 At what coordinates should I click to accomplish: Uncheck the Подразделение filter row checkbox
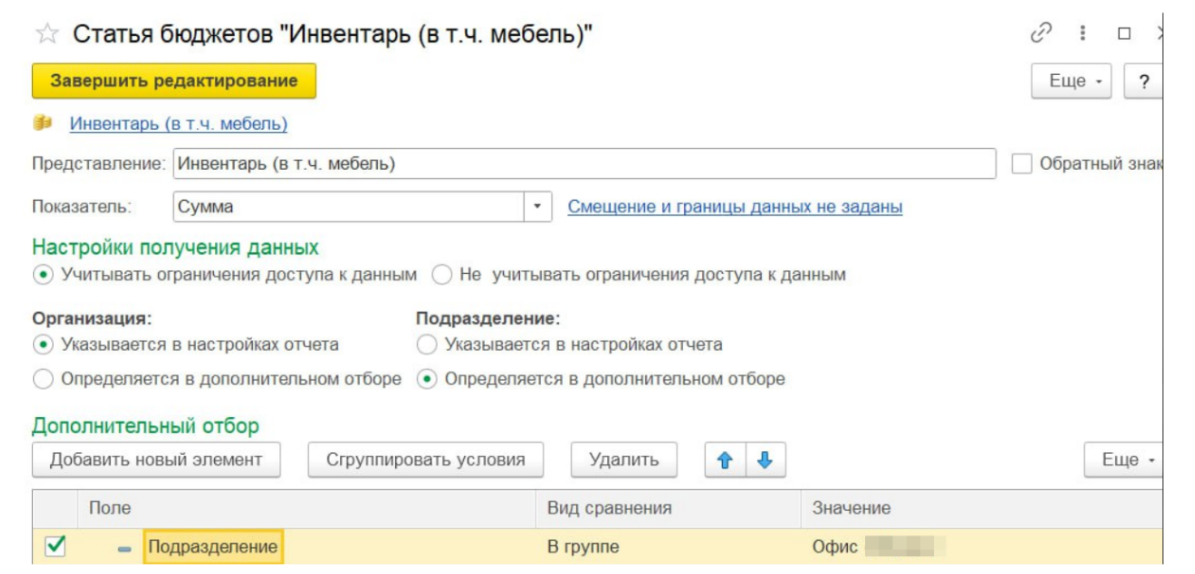point(56,546)
